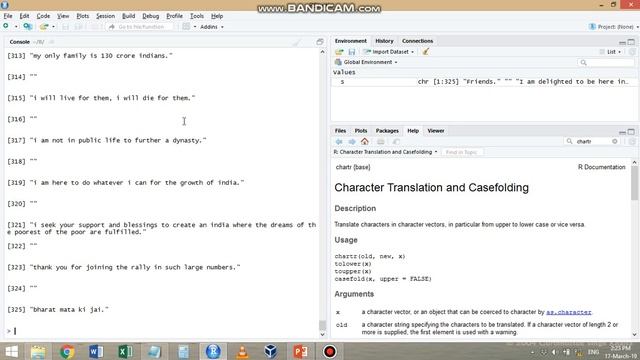Viewport: 640px width, 360px height.
Task: Open the List view dropdown
Action: pos(611,52)
